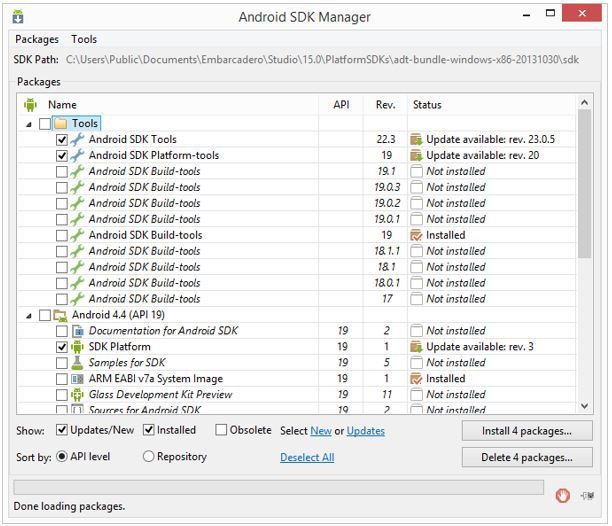This screenshot has height=526, width=612.
Task: Toggle the Installed show filter
Action: tap(149, 430)
